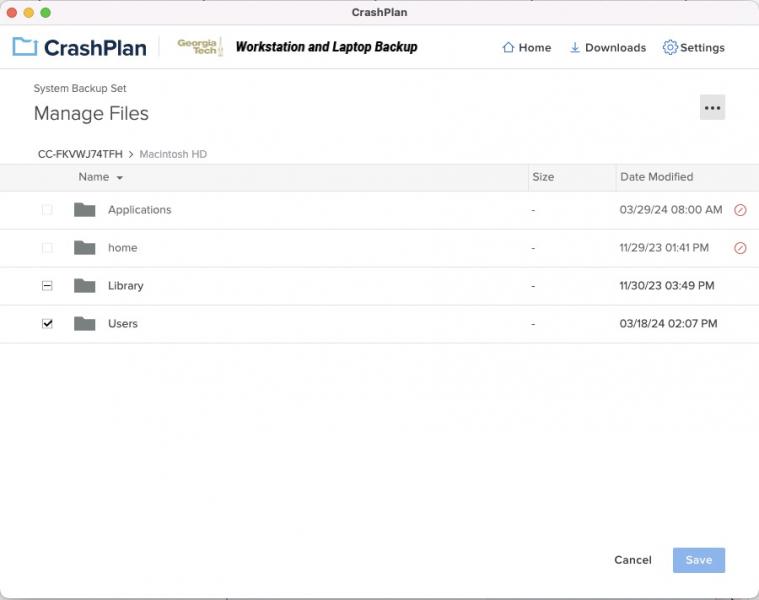Screen dimensions: 759x600
Task: Sort by Size column header
Action: coord(543,177)
